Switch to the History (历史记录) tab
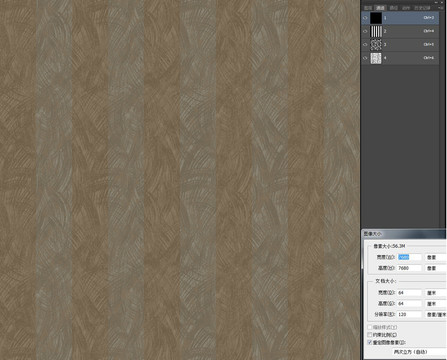The width and height of the screenshot is (447, 360). 422,8
